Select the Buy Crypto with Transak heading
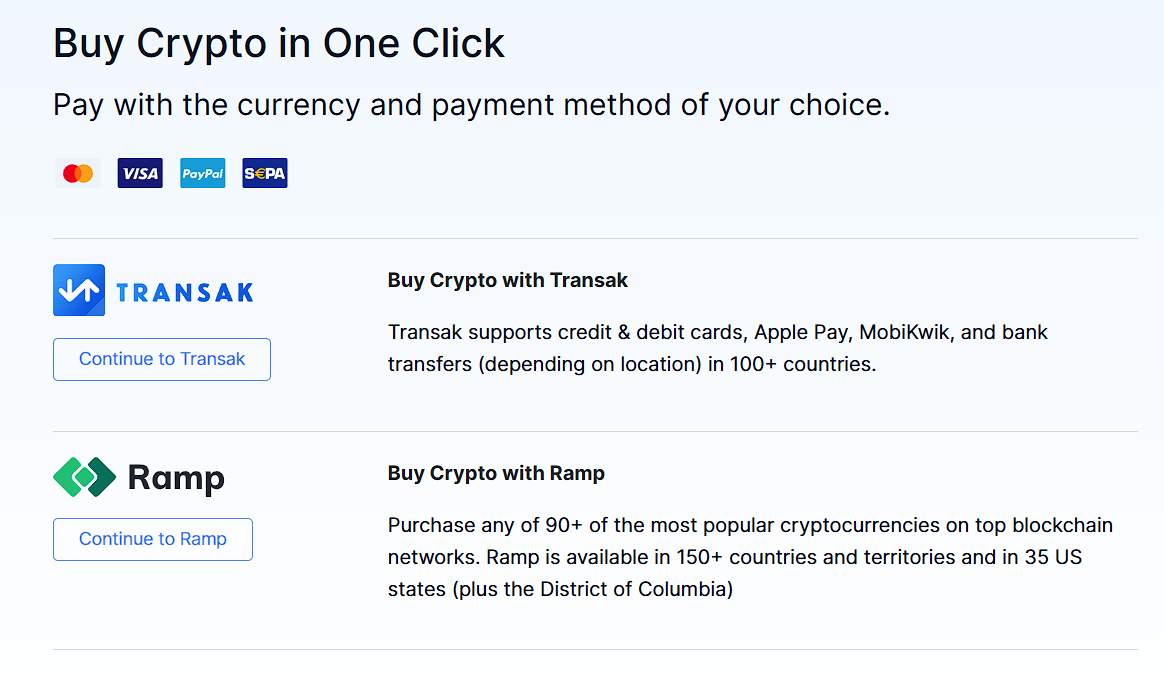The height and width of the screenshot is (700, 1164). click(508, 280)
